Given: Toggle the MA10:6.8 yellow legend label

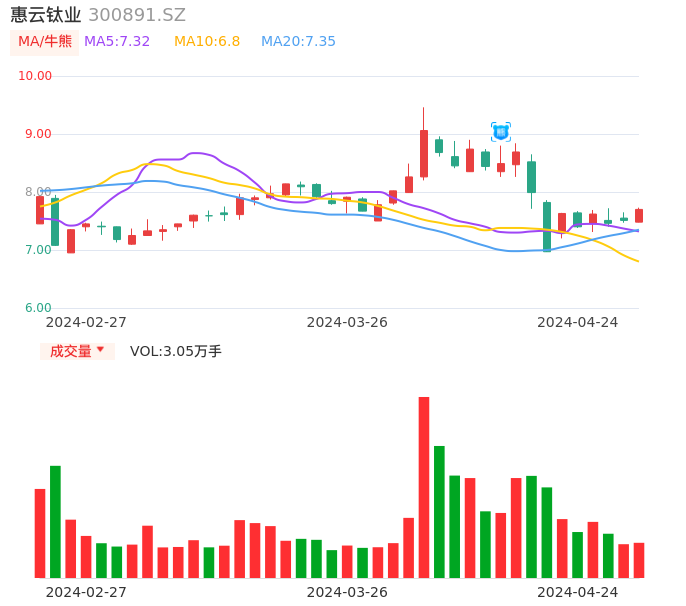Looking at the screenshot, I should point(207,41).
